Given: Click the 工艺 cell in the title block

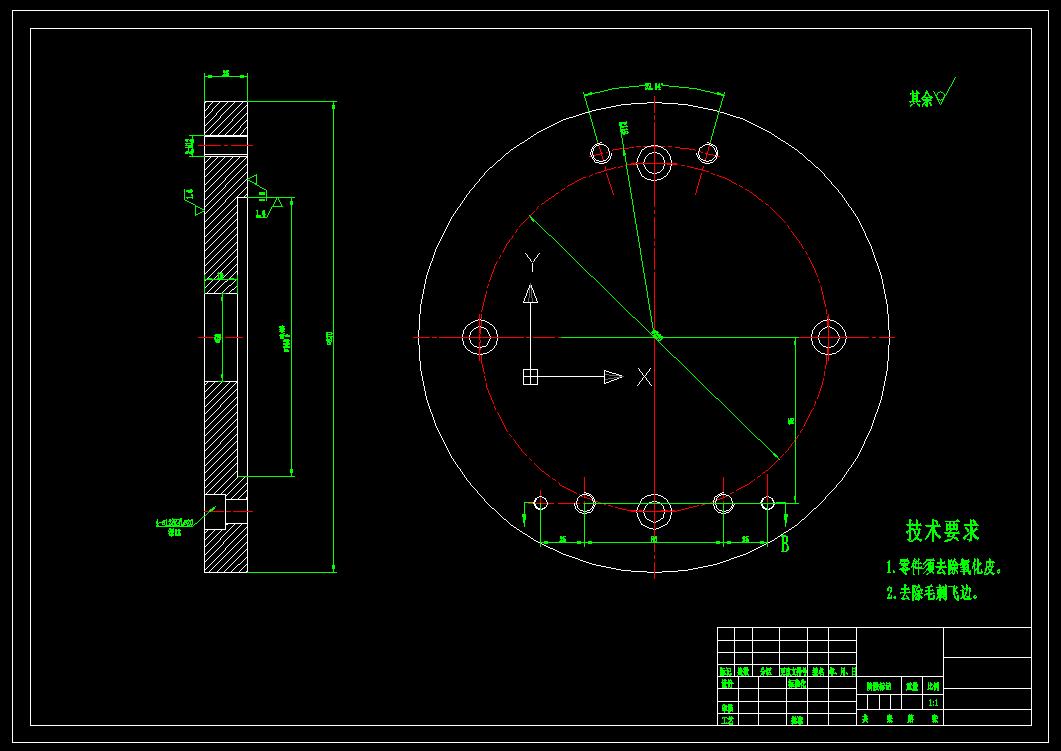Looking at the screenshot, I should point(727,720).
